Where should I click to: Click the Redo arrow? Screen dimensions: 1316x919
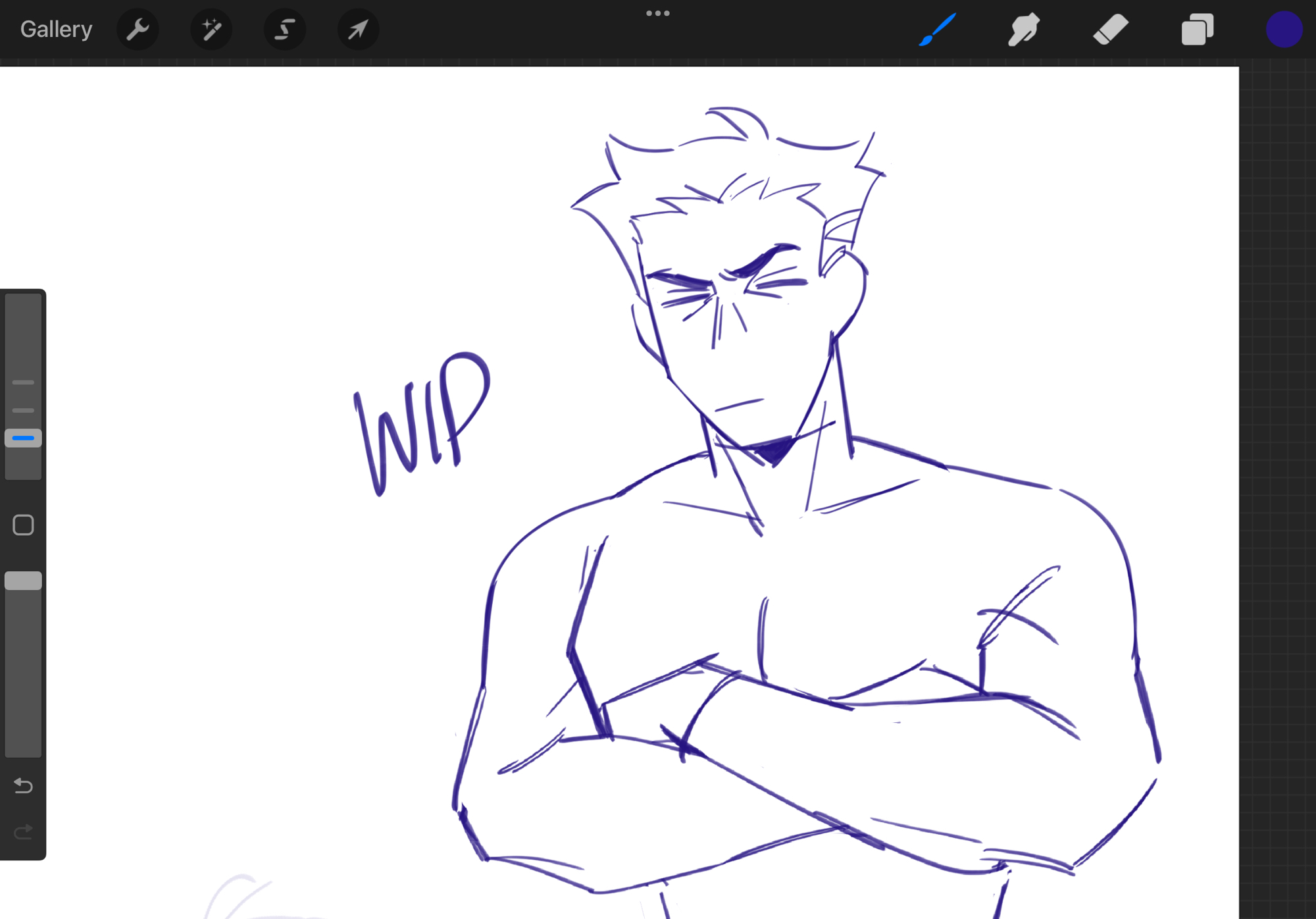pos(23,833)
